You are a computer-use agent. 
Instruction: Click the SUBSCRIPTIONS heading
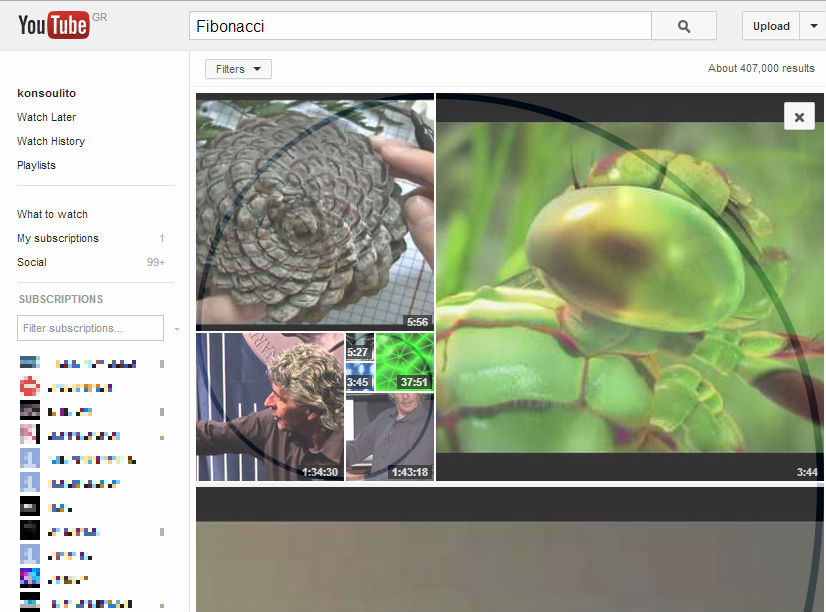[x=61, y=299]
